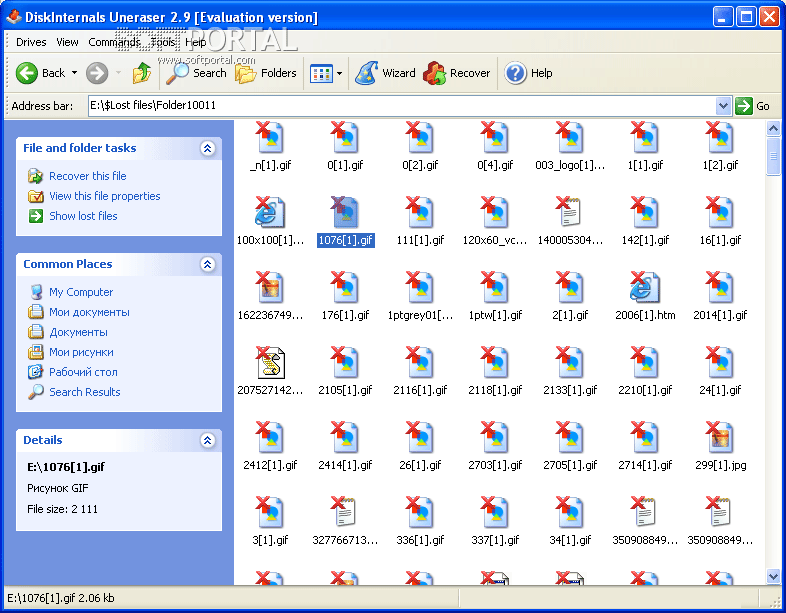Open Мои документы in Common Places
The width and height of the screenshot is (786, 613).
pos(89,312)
